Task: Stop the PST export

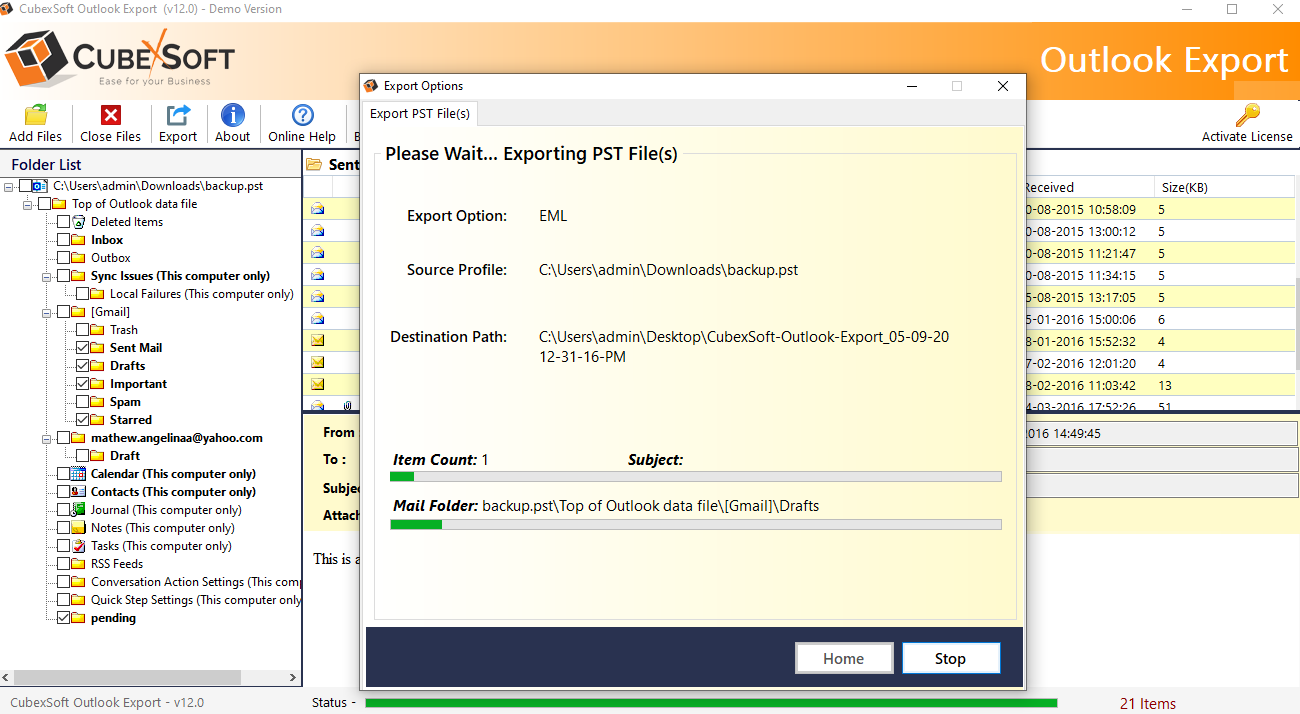Action: click(x=951, y=658)
